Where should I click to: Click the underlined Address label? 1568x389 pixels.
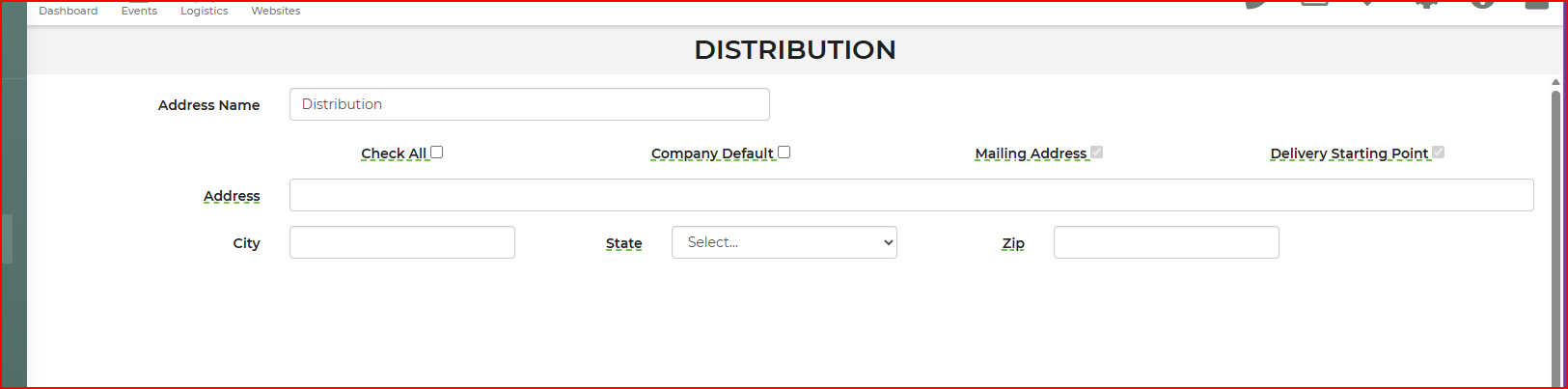pos(232,196)
